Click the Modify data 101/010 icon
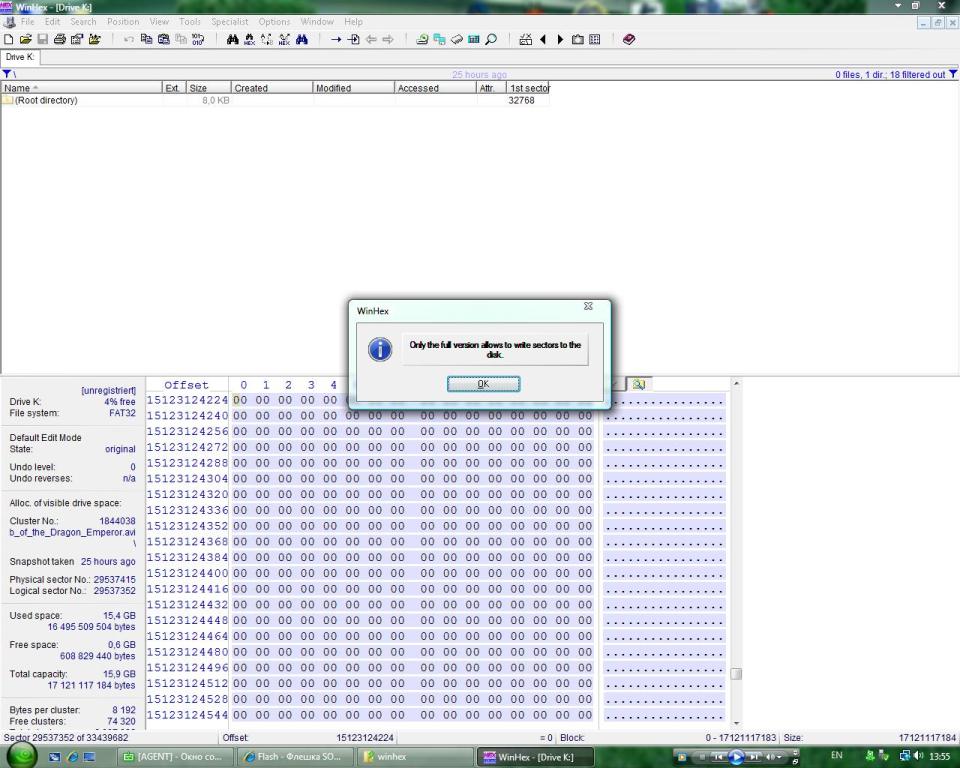Viewport: 960px width, 768px height. click(198, 39)
